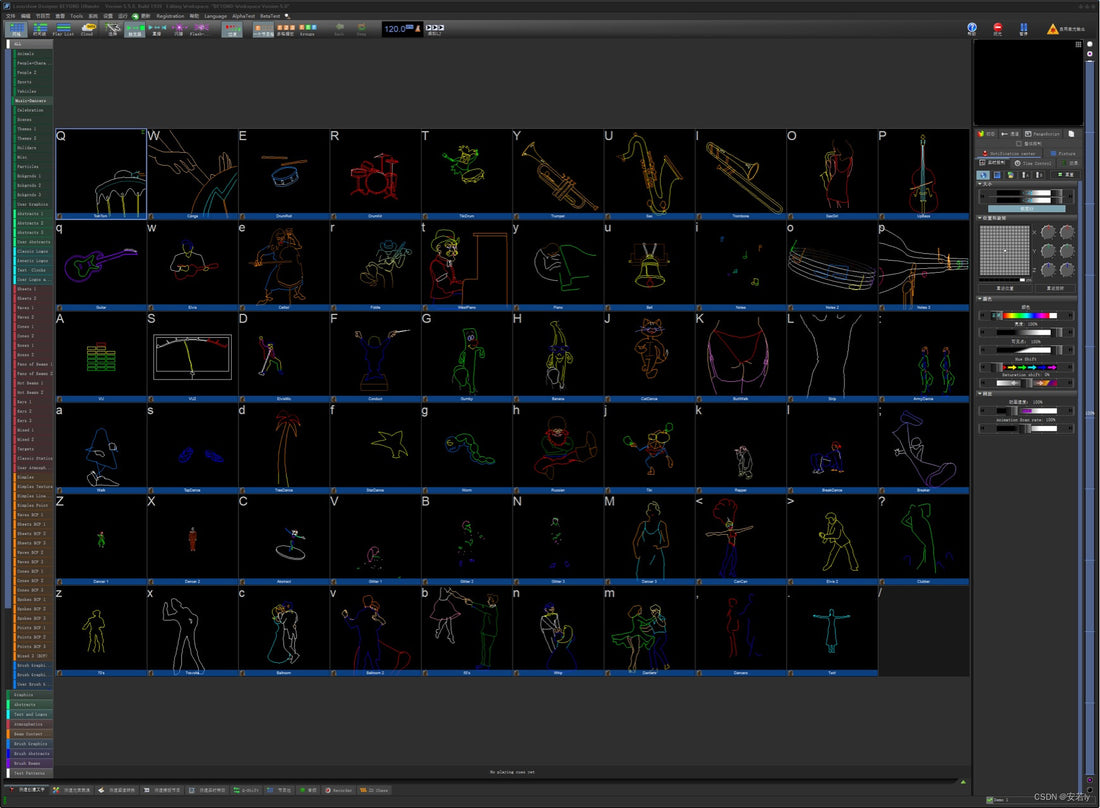The height and width of the screenshot is (808, 1100).
Task: Switch to the PangoScript tab
Action: pos(1042,133)
